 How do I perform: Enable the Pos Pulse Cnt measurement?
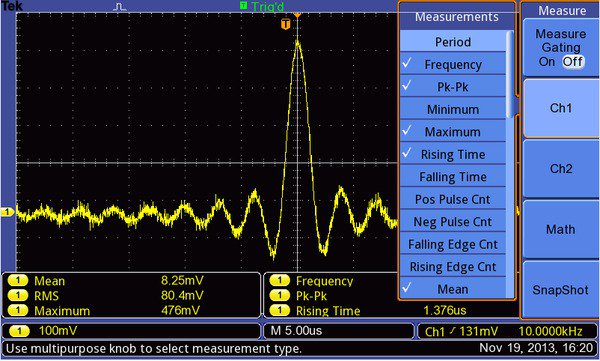[453, 199]
